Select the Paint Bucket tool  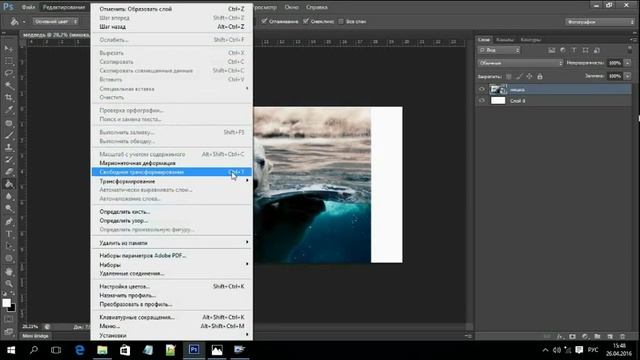[x=9, y=184]
